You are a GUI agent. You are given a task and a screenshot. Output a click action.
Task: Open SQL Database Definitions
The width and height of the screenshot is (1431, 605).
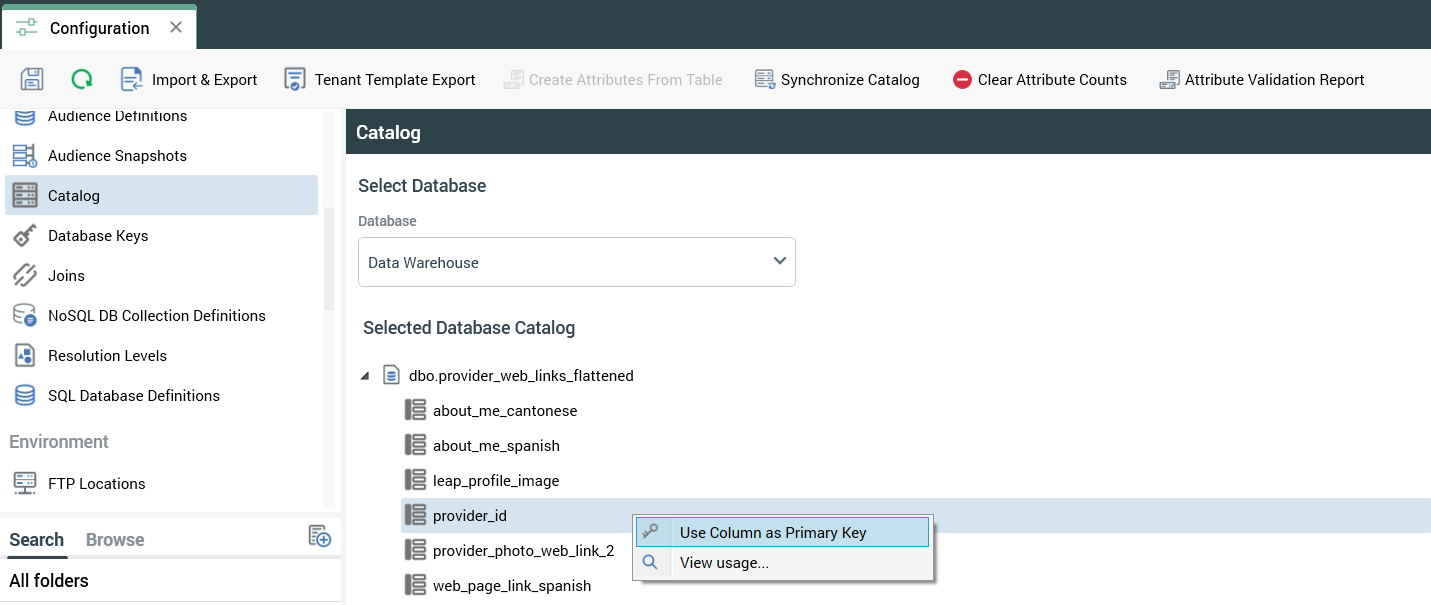point(133,396)
